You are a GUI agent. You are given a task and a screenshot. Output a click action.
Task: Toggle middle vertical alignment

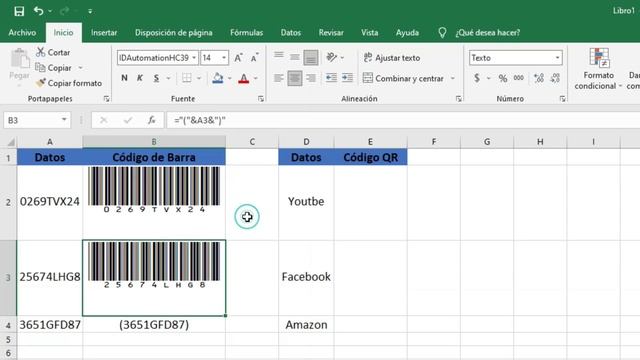pos(295,58)
